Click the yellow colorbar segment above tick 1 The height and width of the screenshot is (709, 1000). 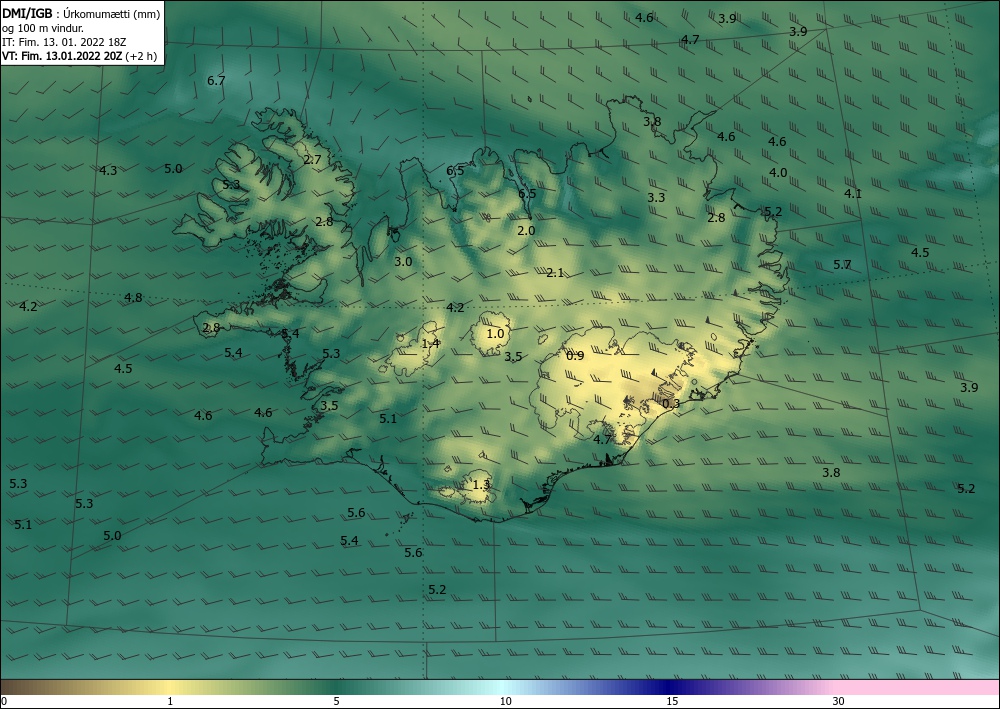coord(170,687)
